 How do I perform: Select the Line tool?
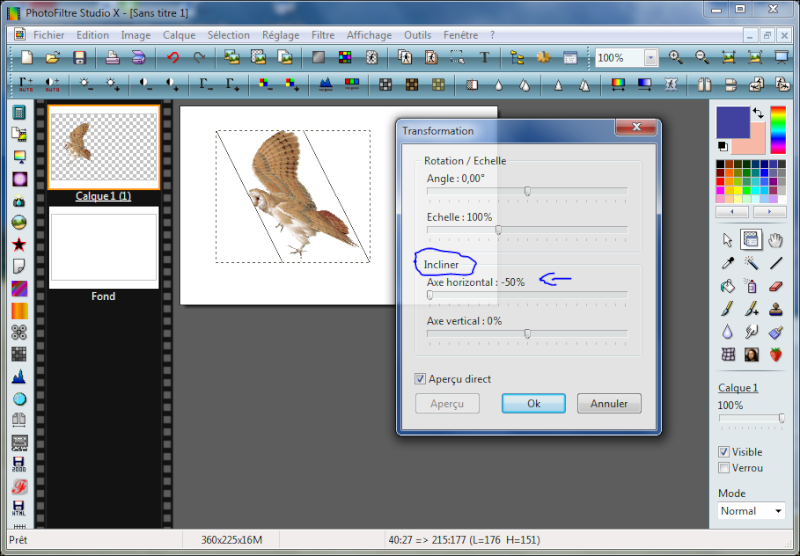pyautogui.click(x=776, y=263)
